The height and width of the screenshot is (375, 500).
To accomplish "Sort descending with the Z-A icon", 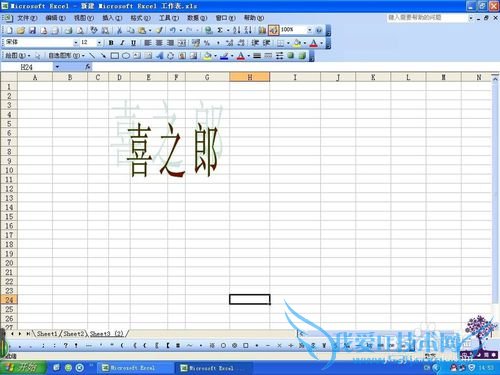I will tap(248, 30).
